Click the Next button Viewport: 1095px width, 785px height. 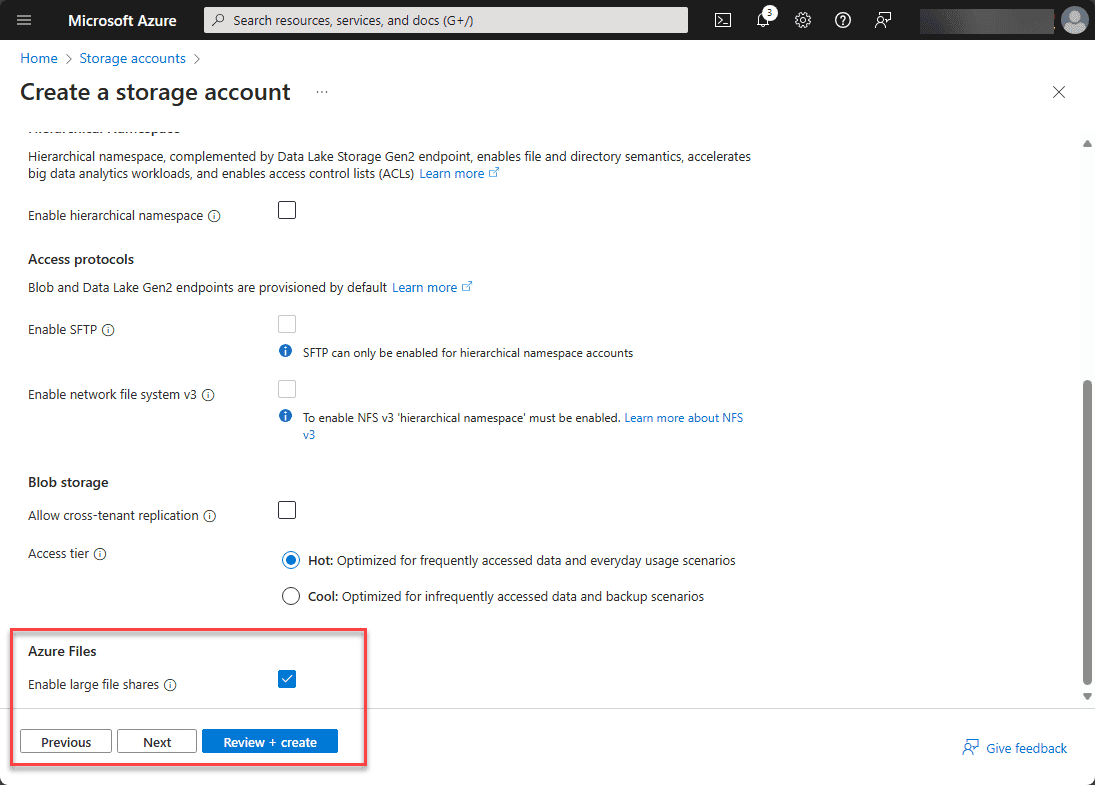tap(157, 742)
